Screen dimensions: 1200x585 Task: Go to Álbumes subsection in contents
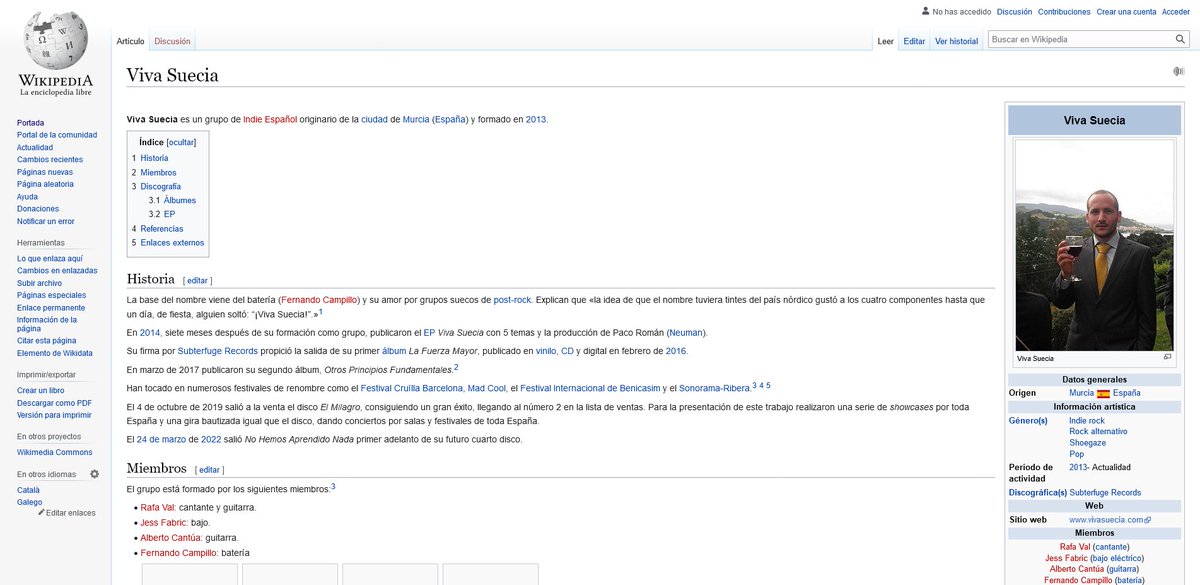point(180,200)
